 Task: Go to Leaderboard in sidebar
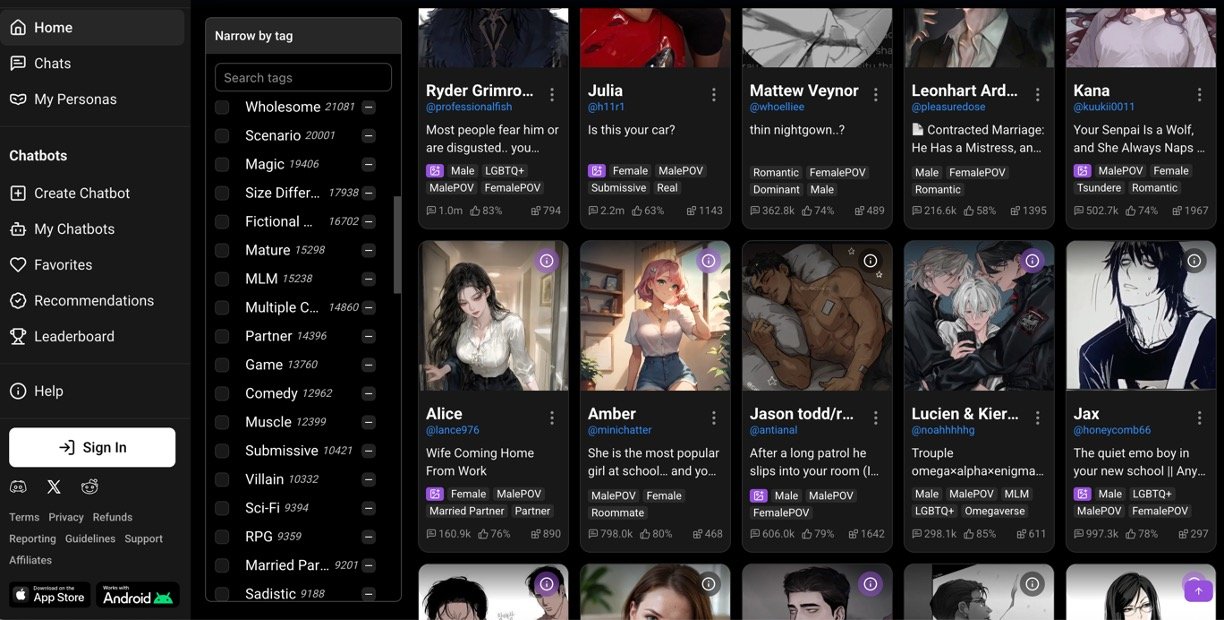[x=74, y=337]
